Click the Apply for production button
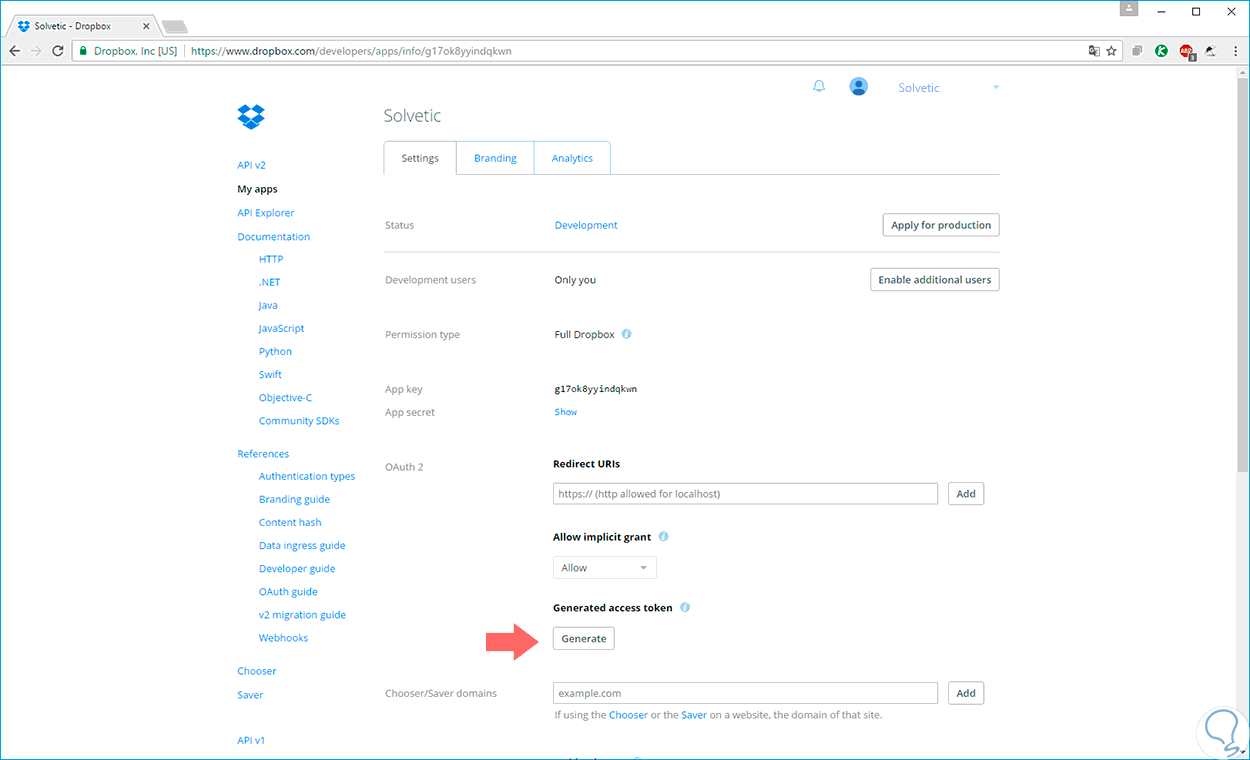The width and height of the screenshot is (1250, 760). [x=941, y=225]
